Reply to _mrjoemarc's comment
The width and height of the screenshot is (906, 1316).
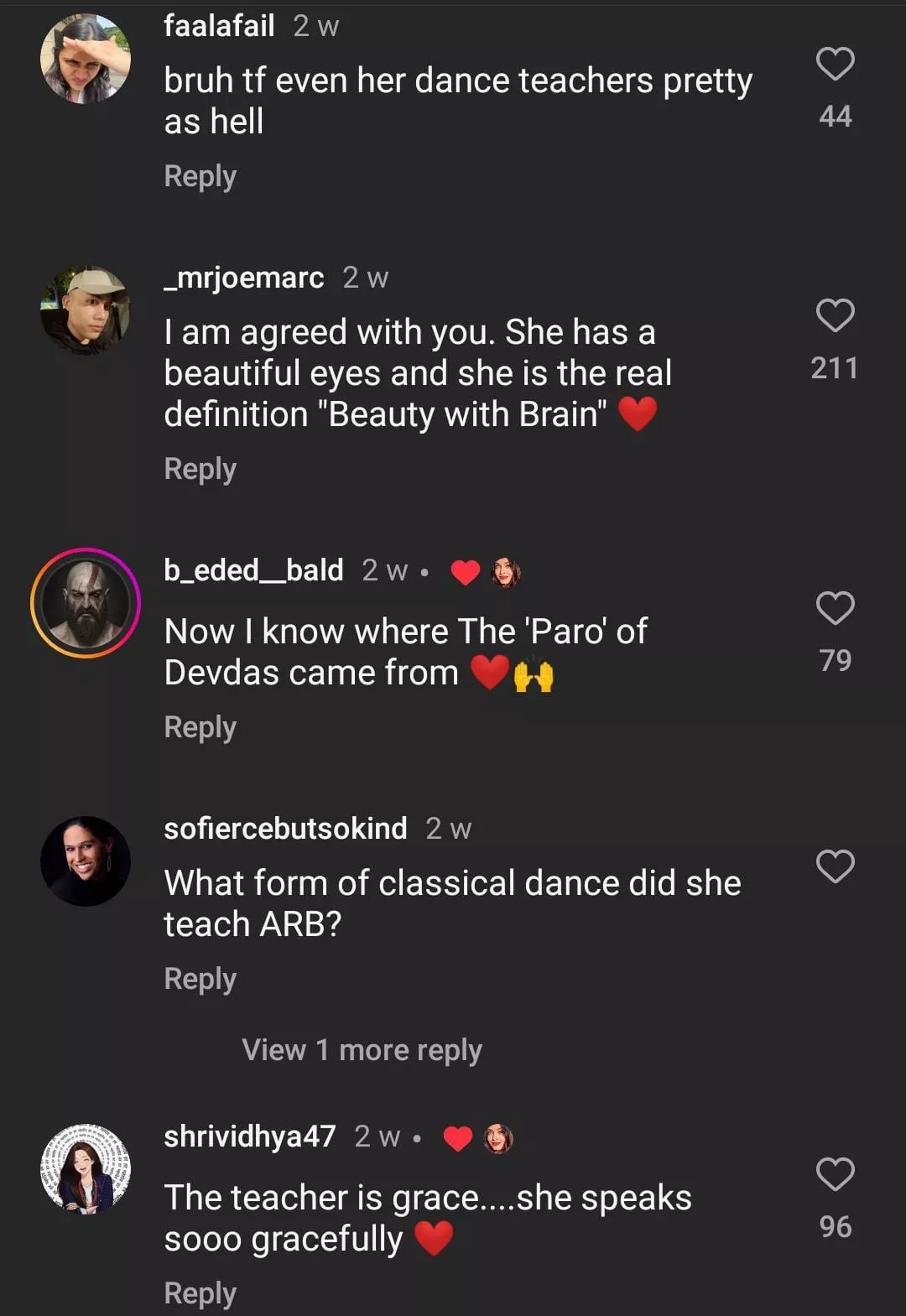click(x=200, y=469)
